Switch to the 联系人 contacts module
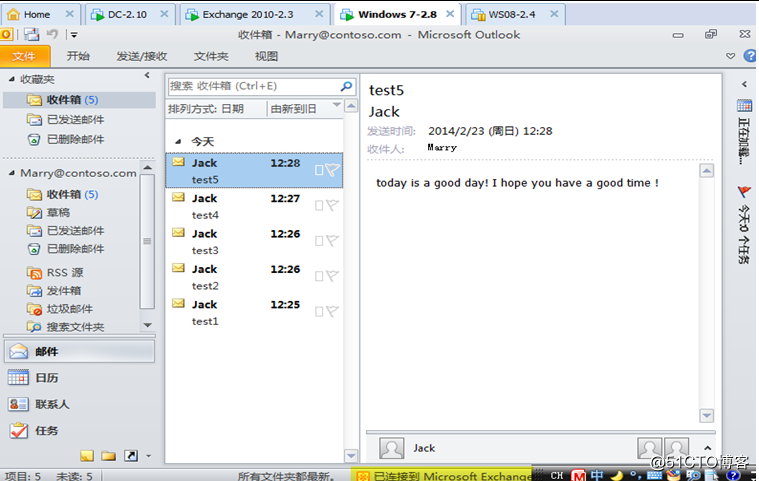This screenshot has width=759, height=481. click(x=79, y=404)
